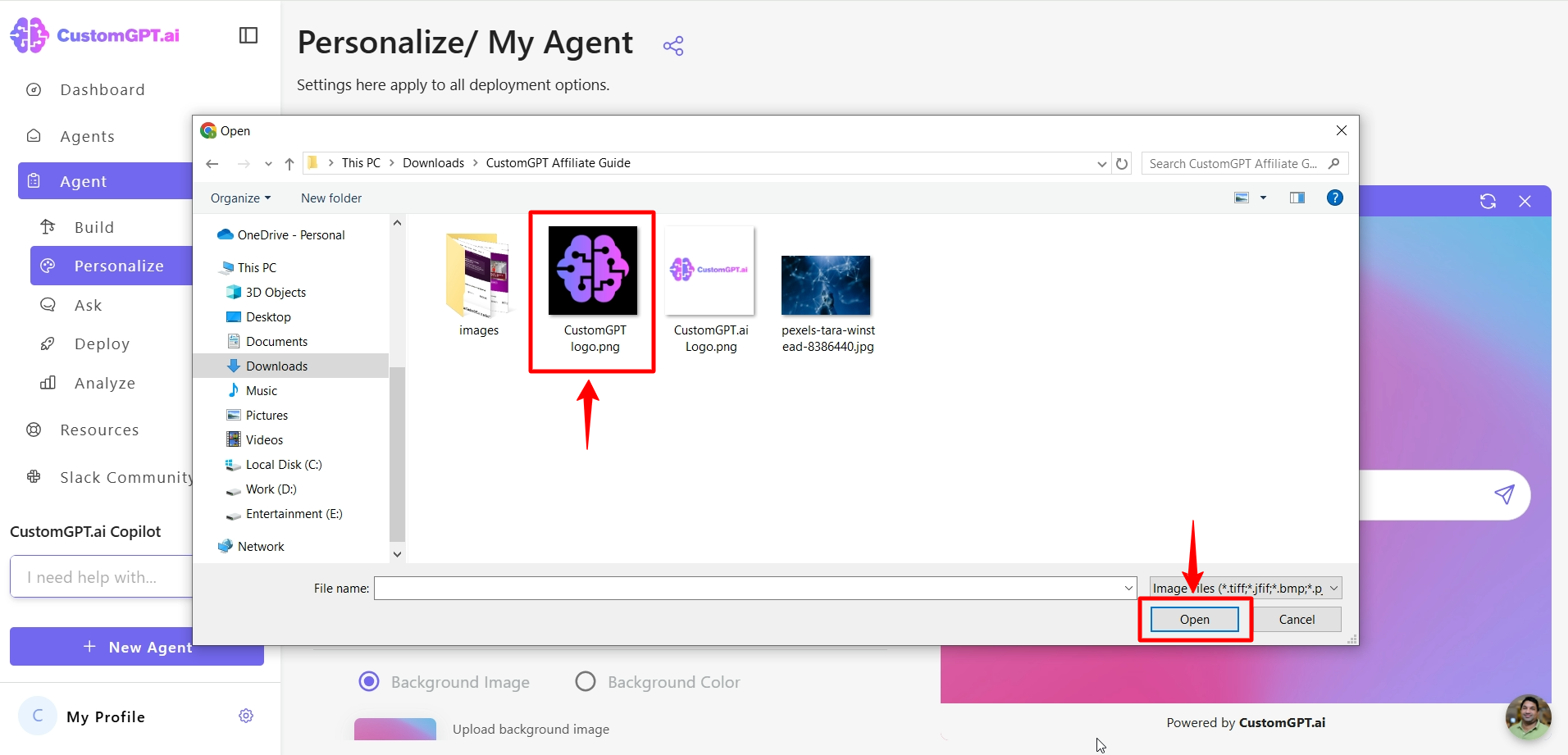Select Videos in the navigation tree
The height and width of the screenshot is (755, 1568).
coord(255,439)
